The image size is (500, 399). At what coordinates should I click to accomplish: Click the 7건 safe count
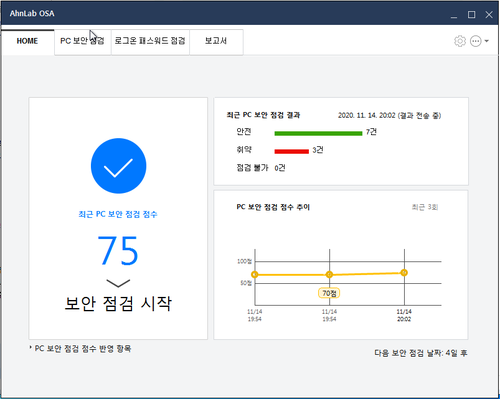pyautogui.click(x=371, y=132)
